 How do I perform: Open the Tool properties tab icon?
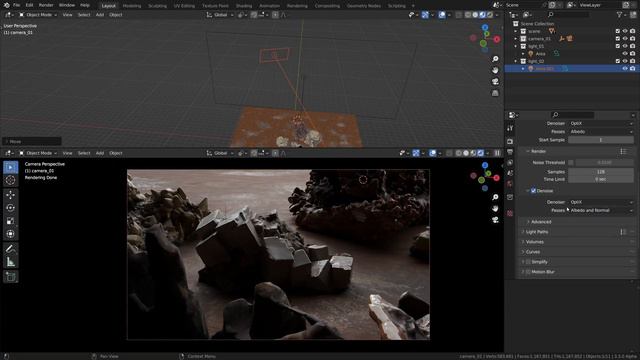point(510,128)
